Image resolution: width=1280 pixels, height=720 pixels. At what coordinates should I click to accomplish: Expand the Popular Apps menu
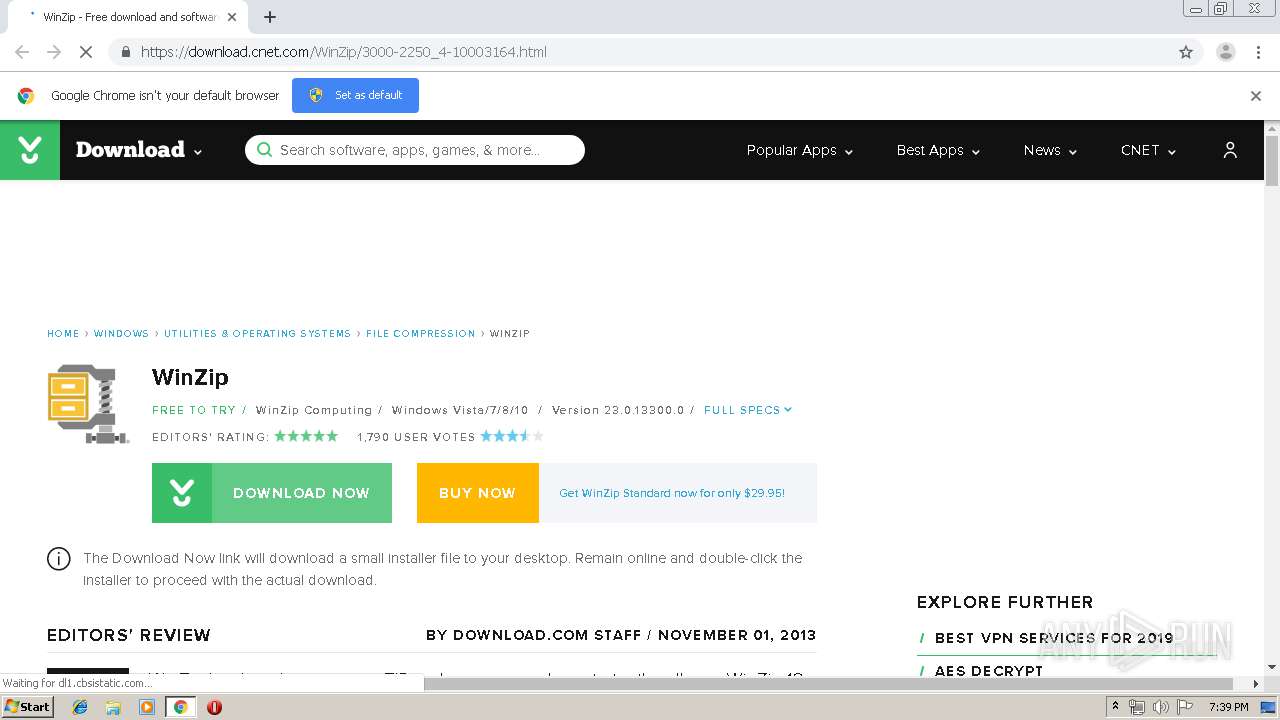[800, 150]
